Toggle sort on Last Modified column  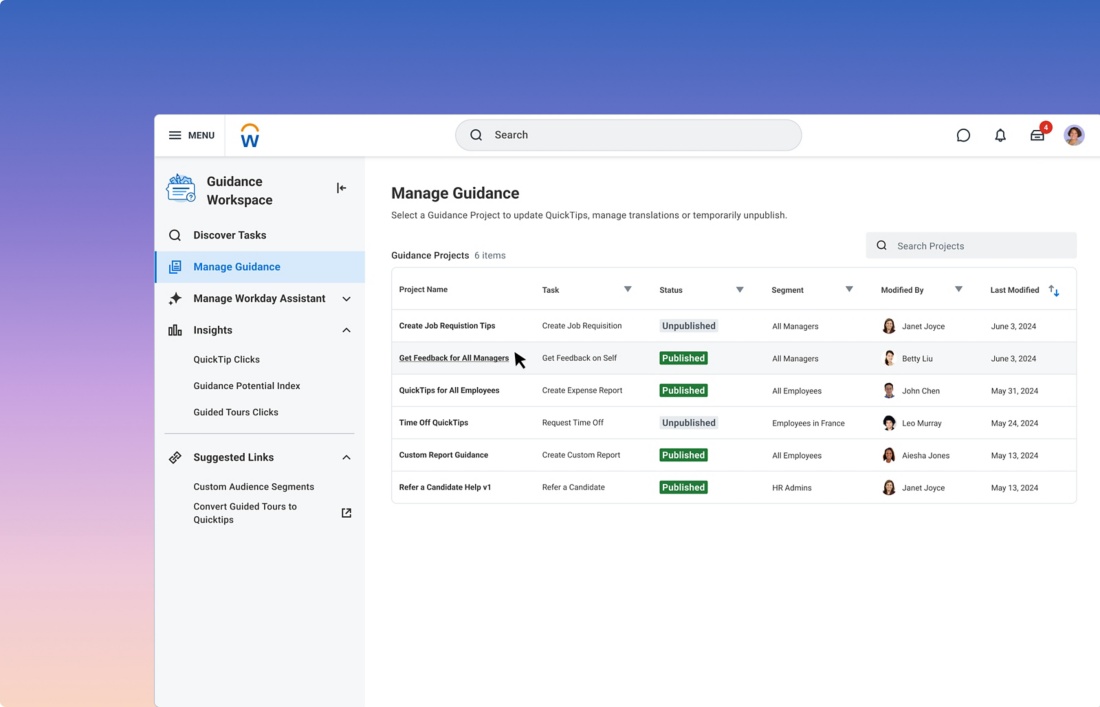pos(1054,290)
